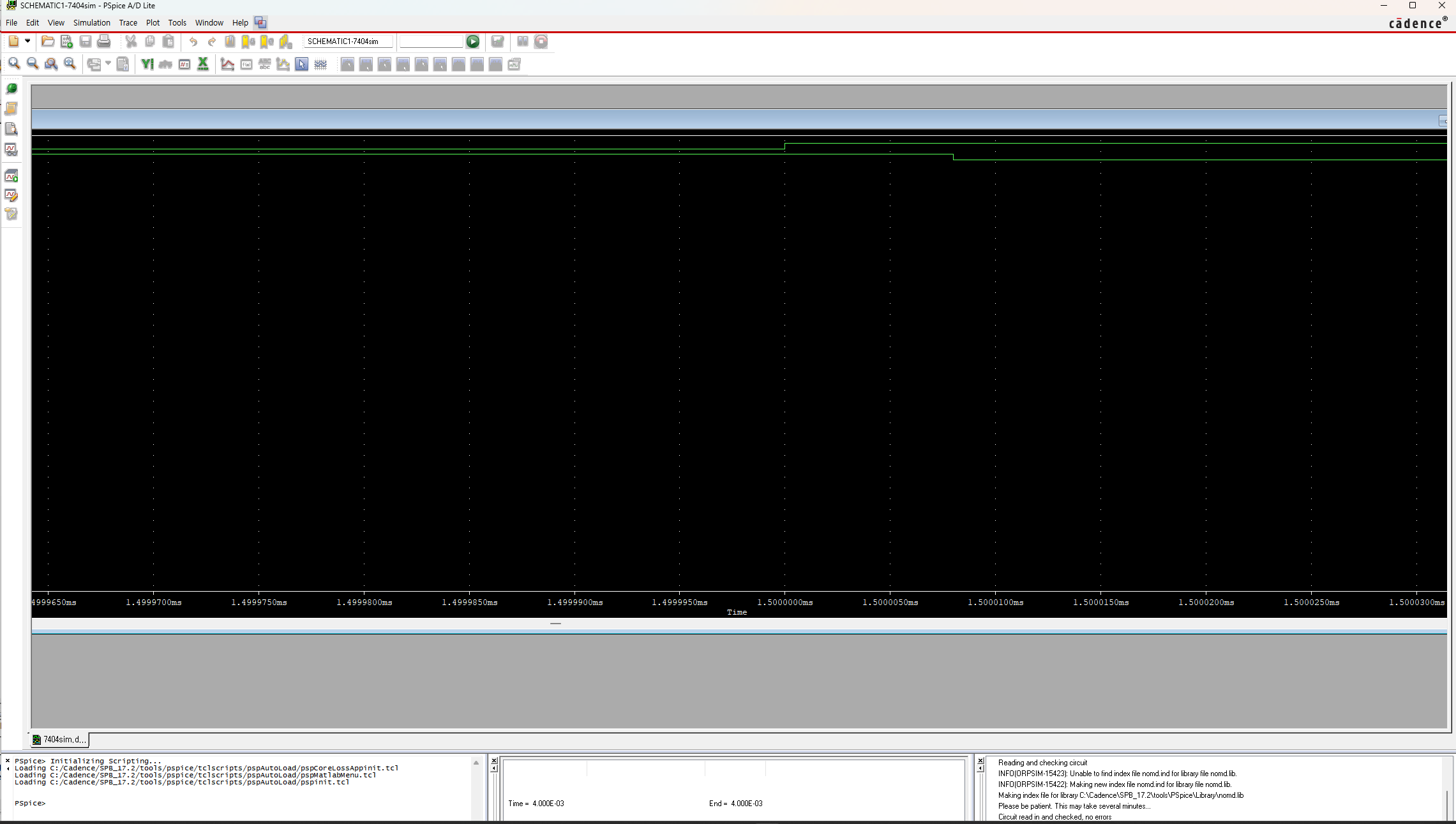Click the View output file magnifier icon

(11, 129)
